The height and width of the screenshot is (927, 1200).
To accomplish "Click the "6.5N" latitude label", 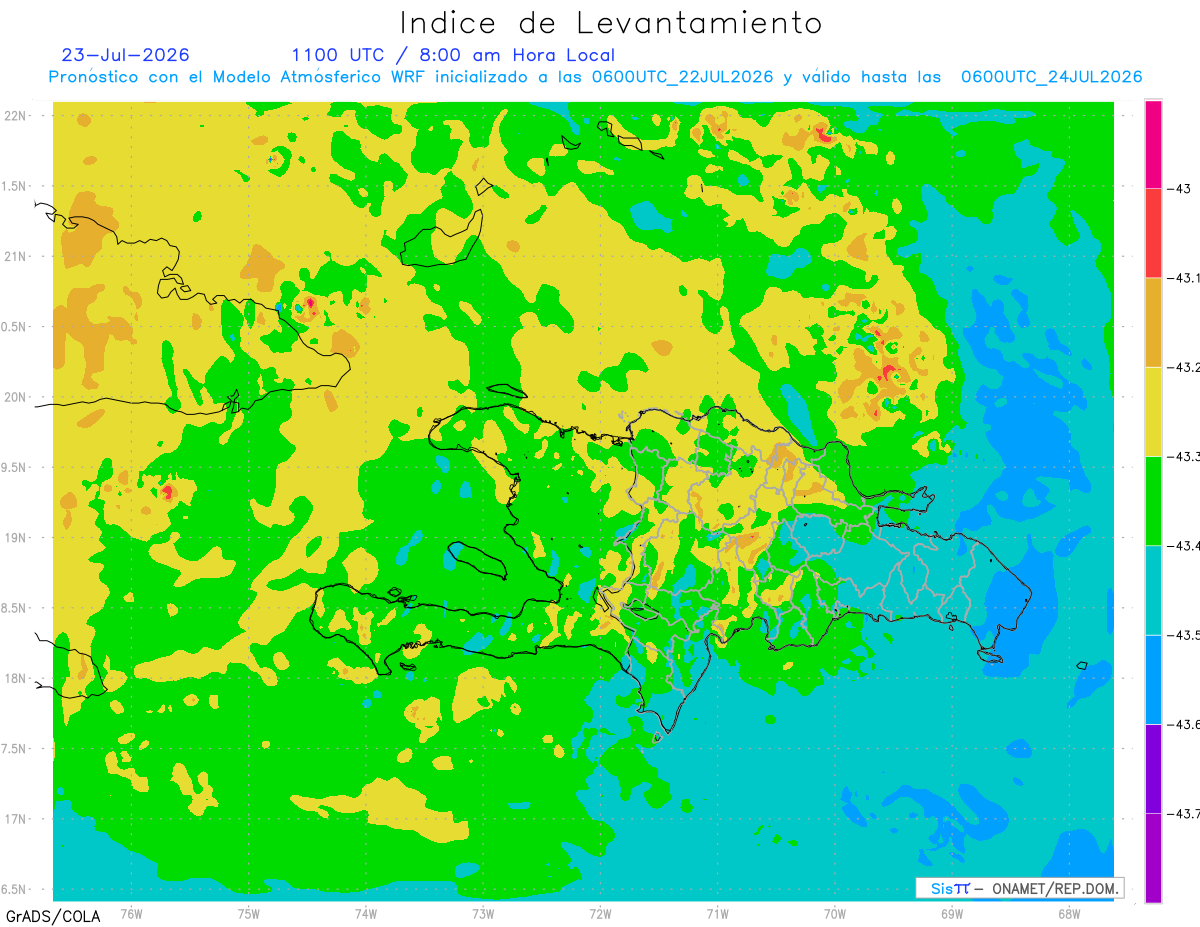I will [x=15, y=889].
